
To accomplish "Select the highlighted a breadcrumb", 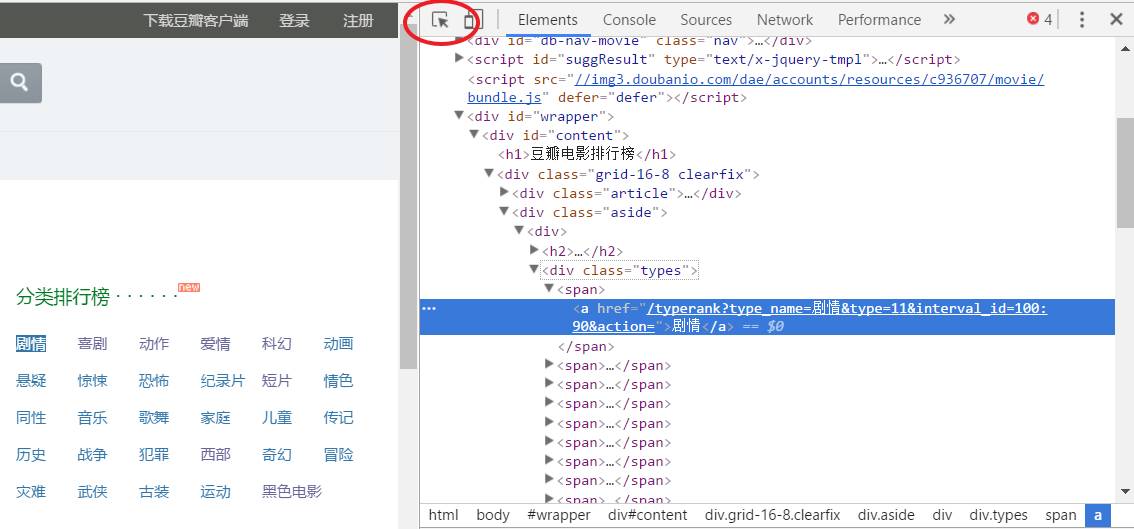I will pos(1097,515).
